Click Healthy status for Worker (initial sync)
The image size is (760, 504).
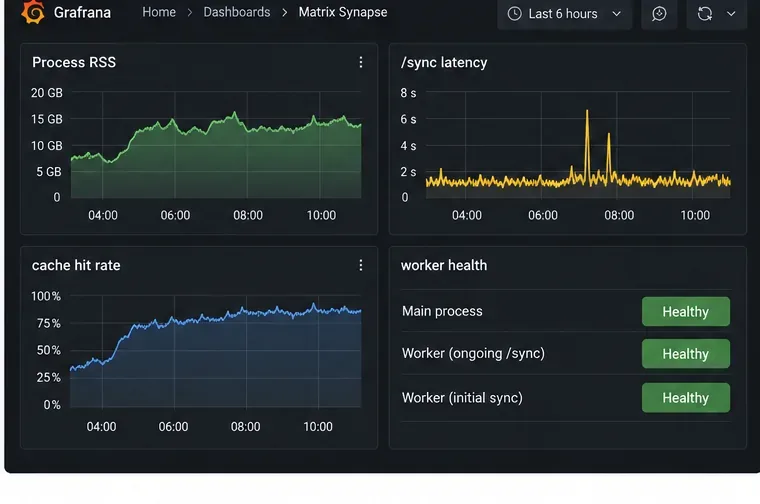(685, 398)
